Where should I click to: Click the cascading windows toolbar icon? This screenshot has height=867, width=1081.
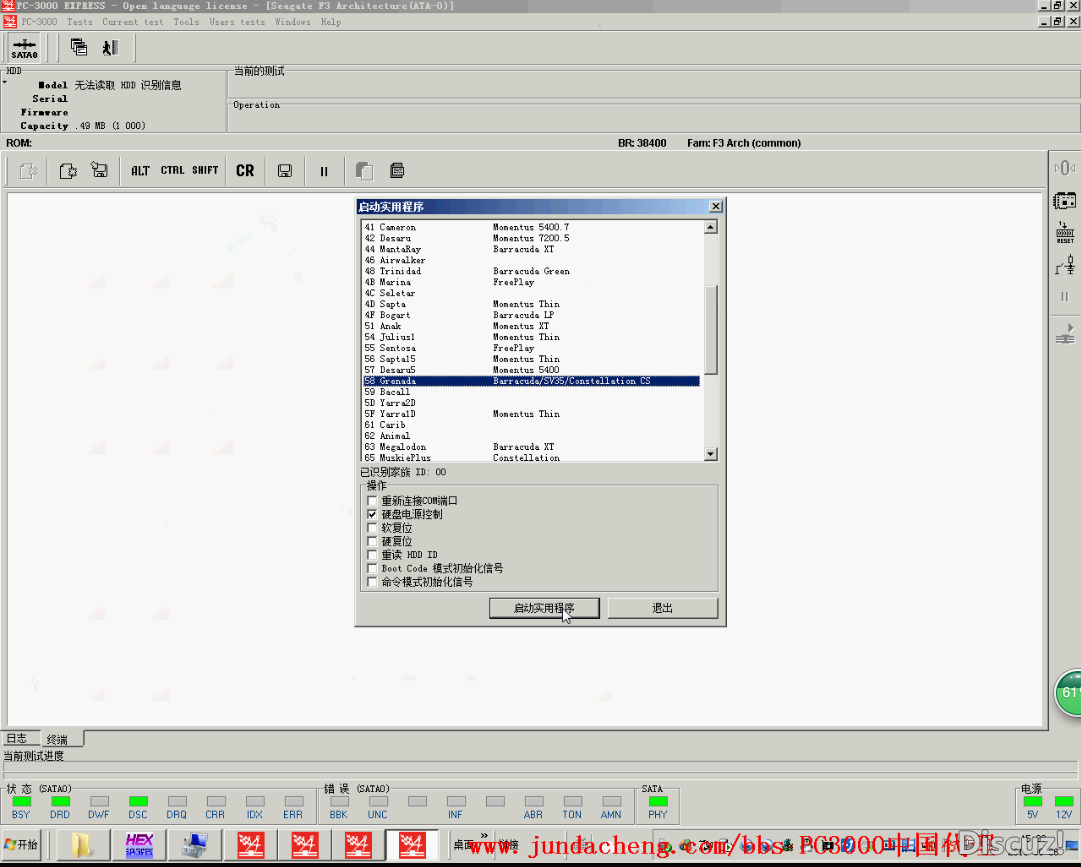pyautogui.click(x=79, y=47)
